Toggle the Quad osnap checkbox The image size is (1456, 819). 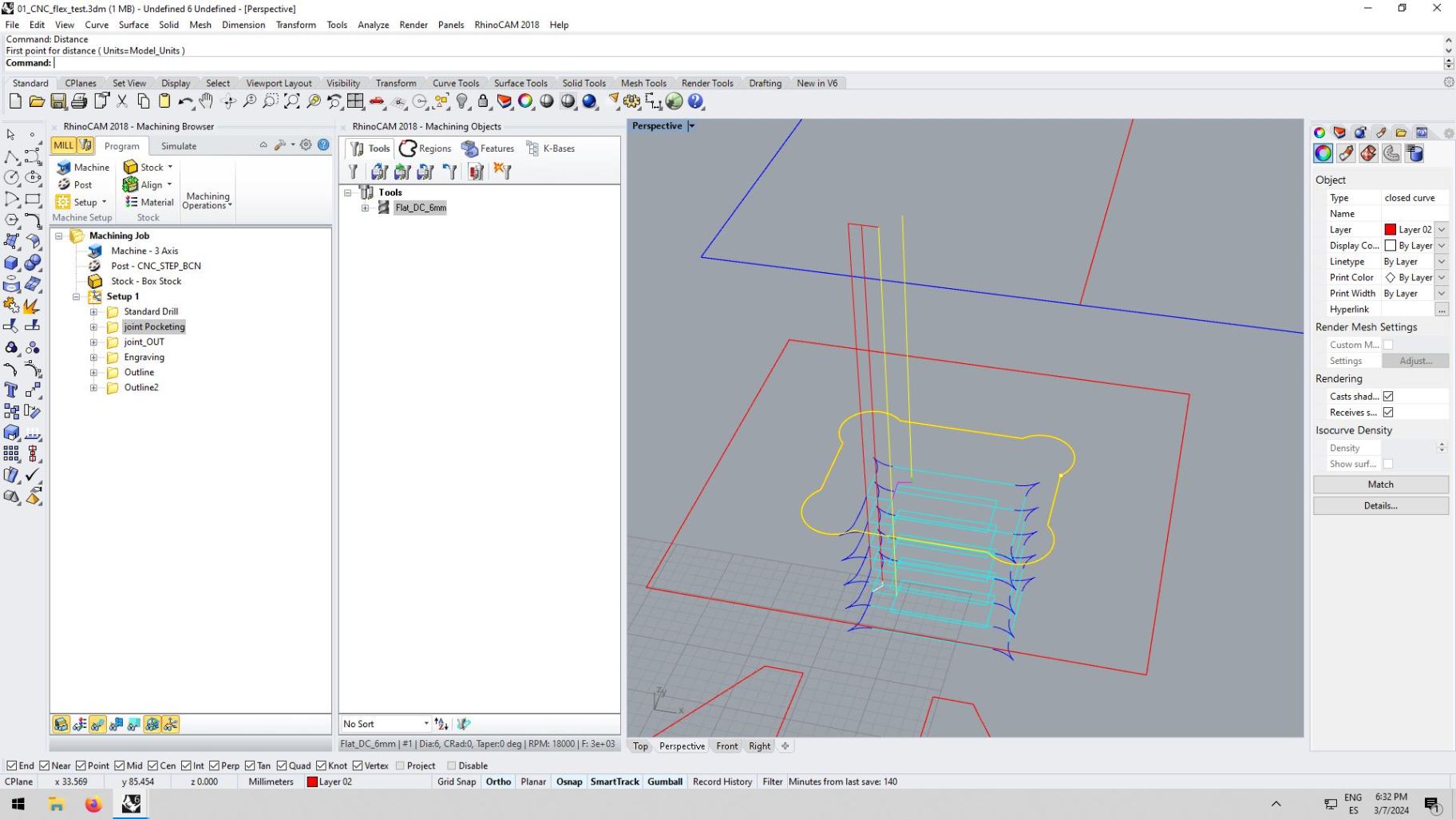282,766
